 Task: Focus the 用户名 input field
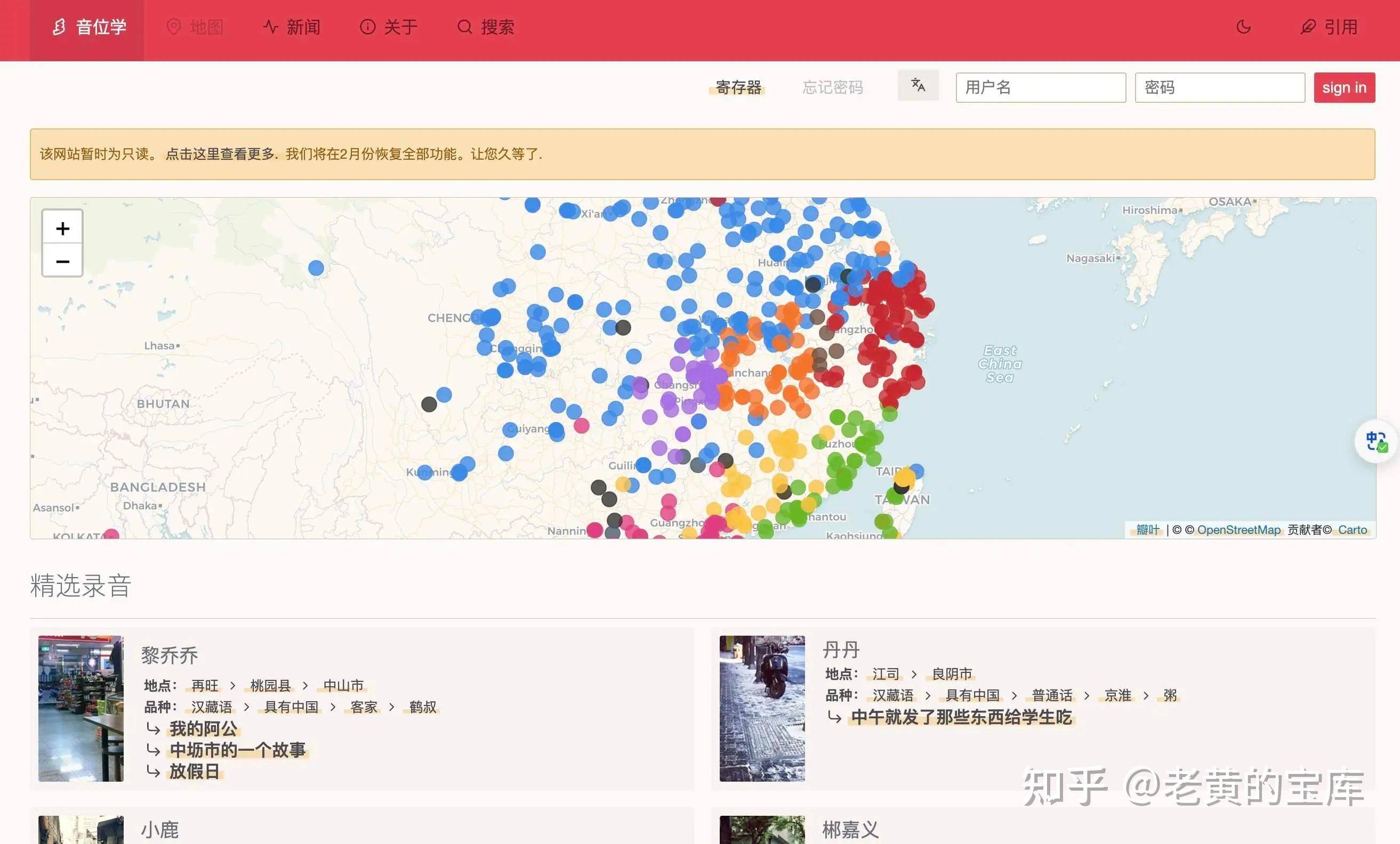point(1040,87)
